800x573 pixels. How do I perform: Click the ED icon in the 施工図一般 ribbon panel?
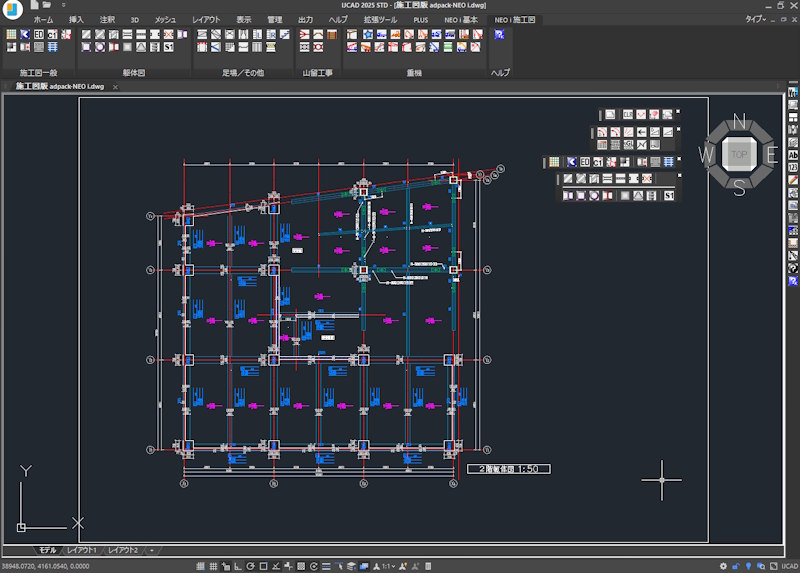click(x=39, y=33)
